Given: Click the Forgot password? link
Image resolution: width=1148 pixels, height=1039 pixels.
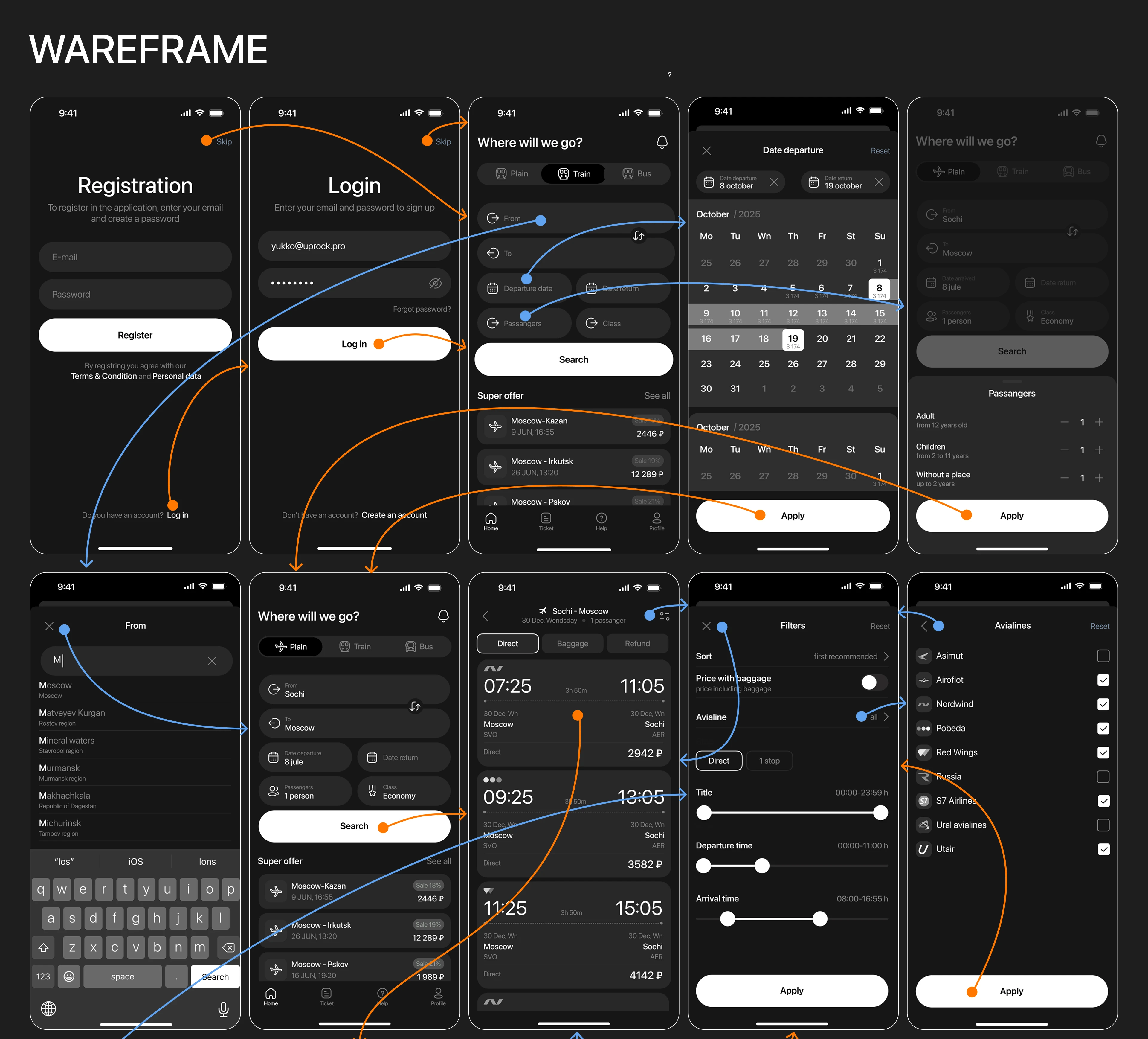Looking at the screenshot, I should [x=422, y=309].
